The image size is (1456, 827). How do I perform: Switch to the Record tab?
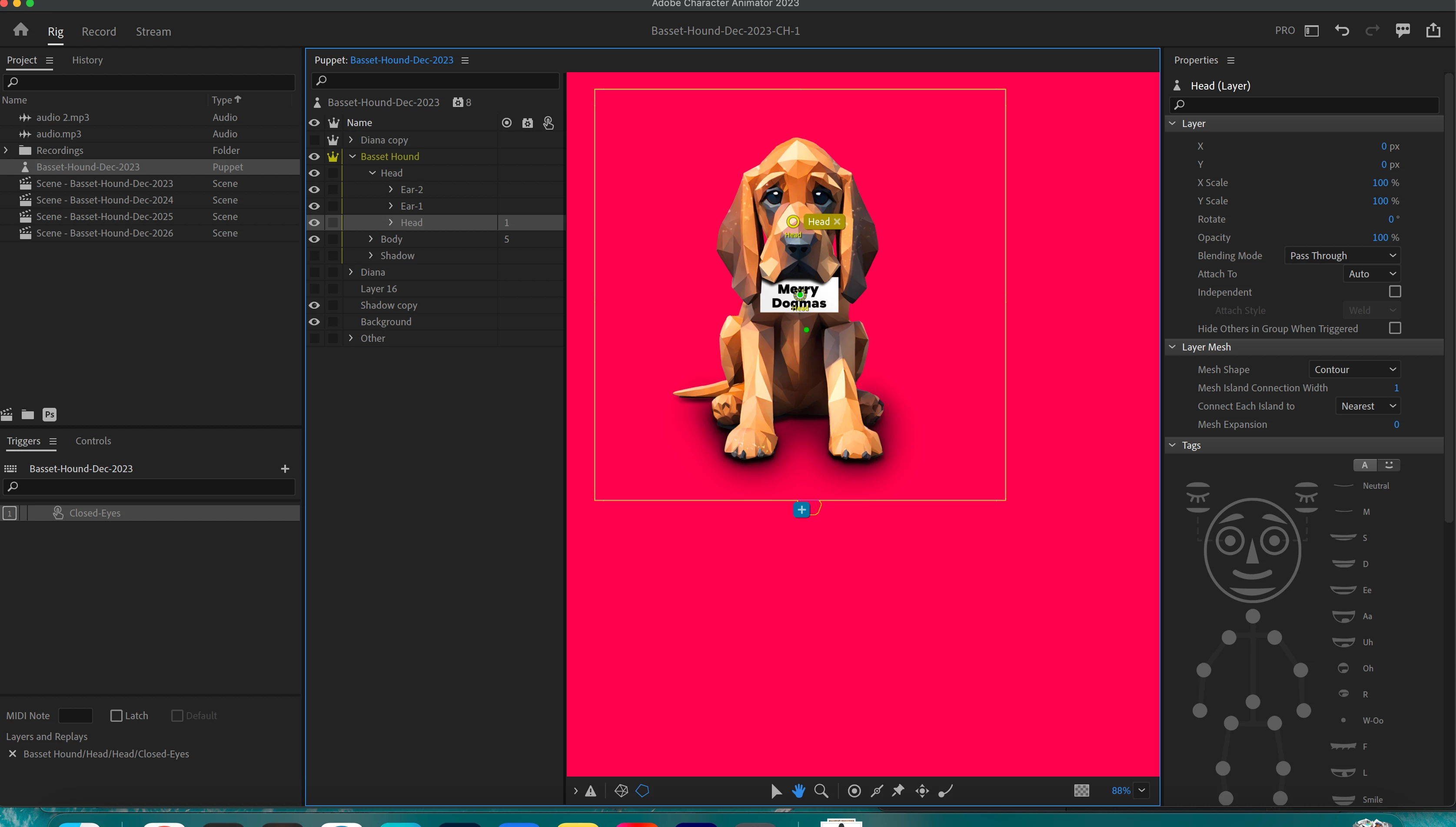pos(99,32)
